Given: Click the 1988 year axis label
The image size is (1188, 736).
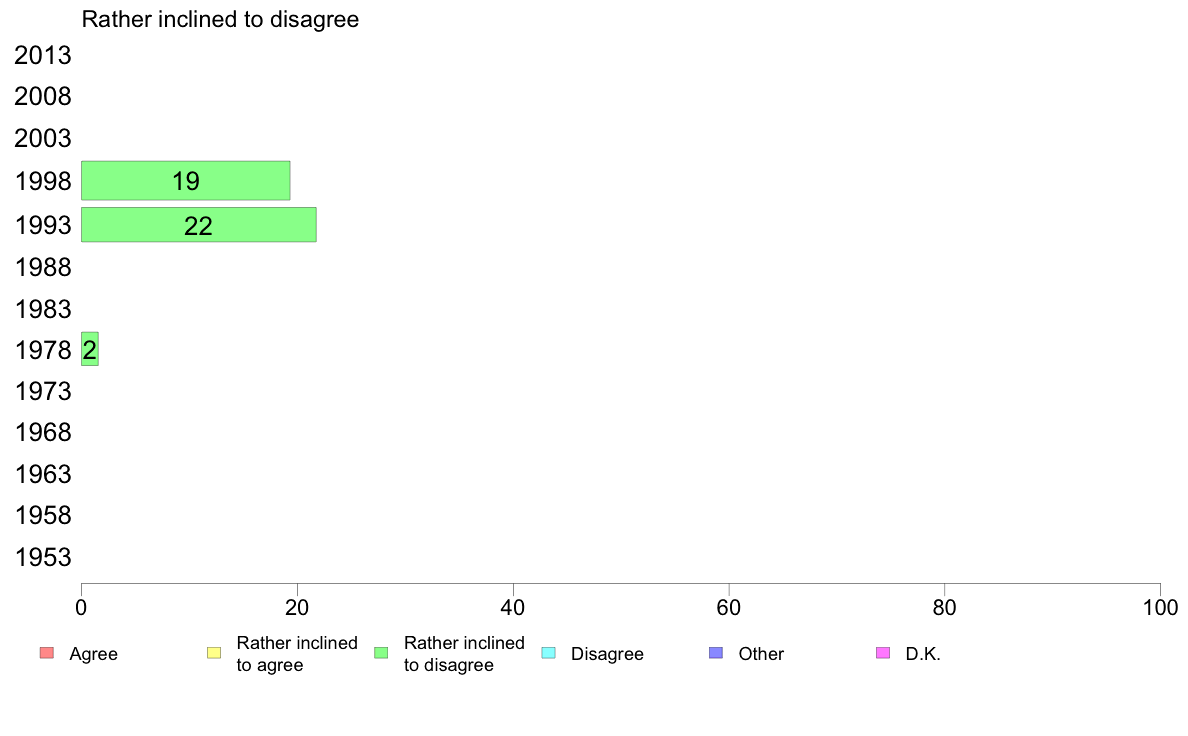Looking at the screenshot, I should (x=42, y=268).
